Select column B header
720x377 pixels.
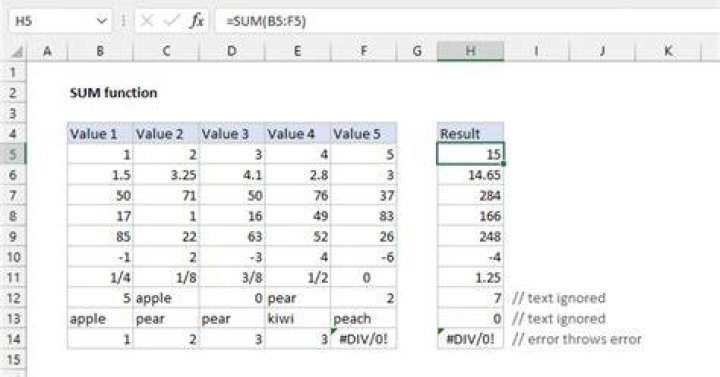[100, 51]
